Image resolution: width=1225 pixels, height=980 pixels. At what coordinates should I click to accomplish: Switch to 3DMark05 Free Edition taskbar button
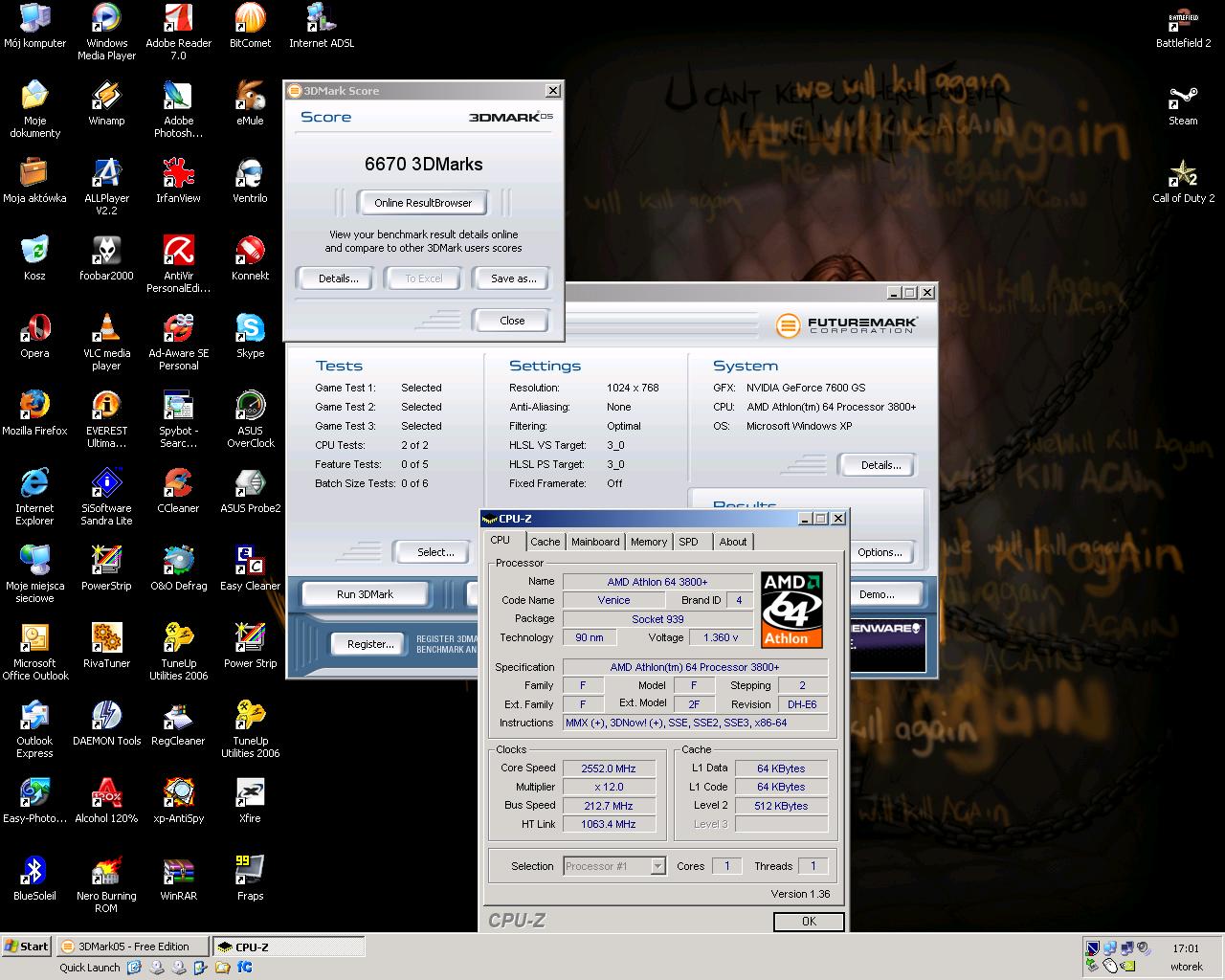point(132,947)
